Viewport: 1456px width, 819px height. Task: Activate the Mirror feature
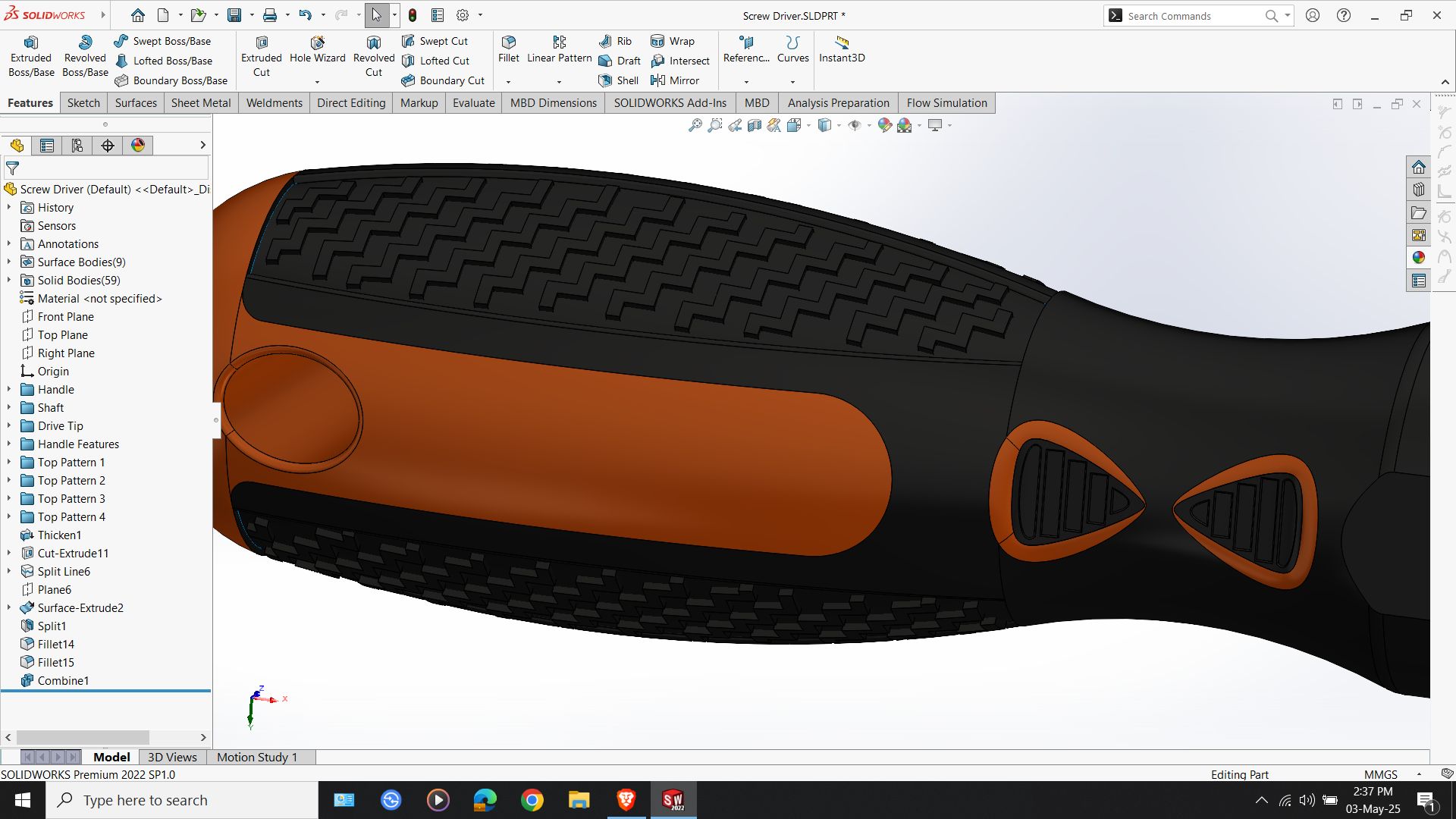(675, 80)
